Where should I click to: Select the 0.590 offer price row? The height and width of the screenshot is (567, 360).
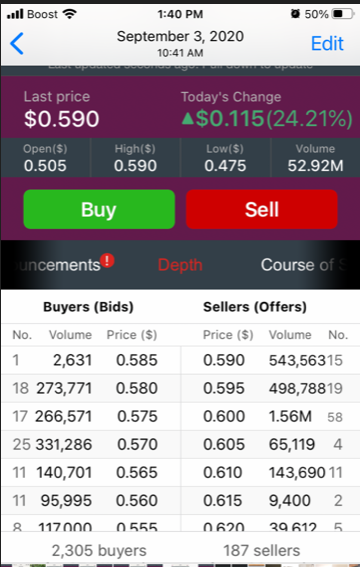[270, 360]
